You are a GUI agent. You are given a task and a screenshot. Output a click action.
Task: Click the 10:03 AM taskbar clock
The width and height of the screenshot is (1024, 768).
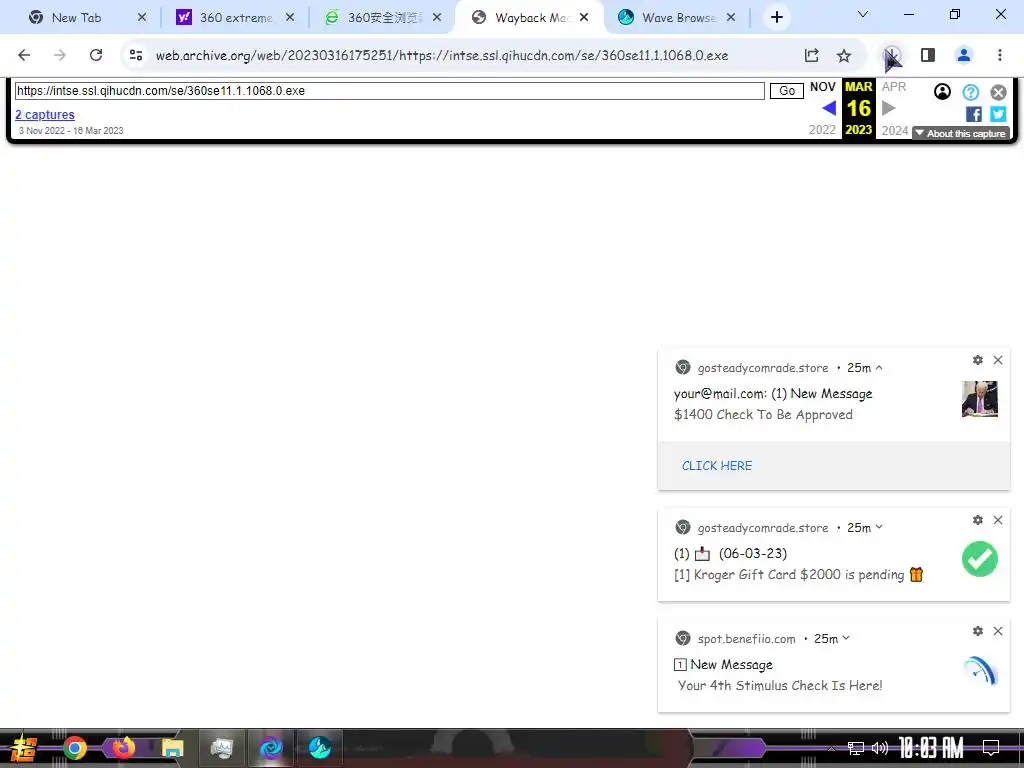931,748
